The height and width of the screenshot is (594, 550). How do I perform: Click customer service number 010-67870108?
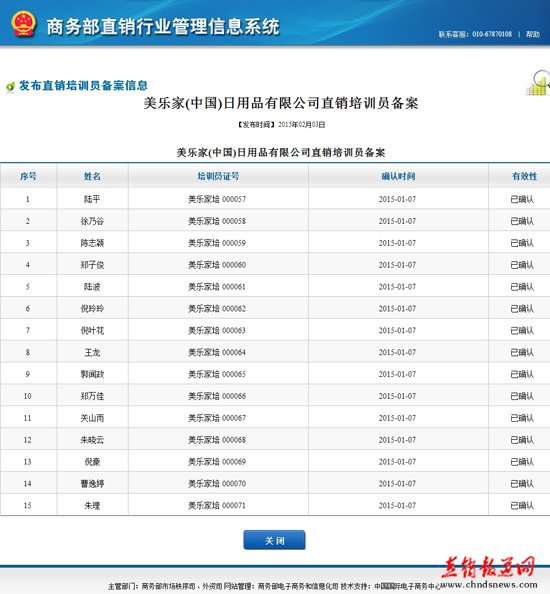[492, 34]
